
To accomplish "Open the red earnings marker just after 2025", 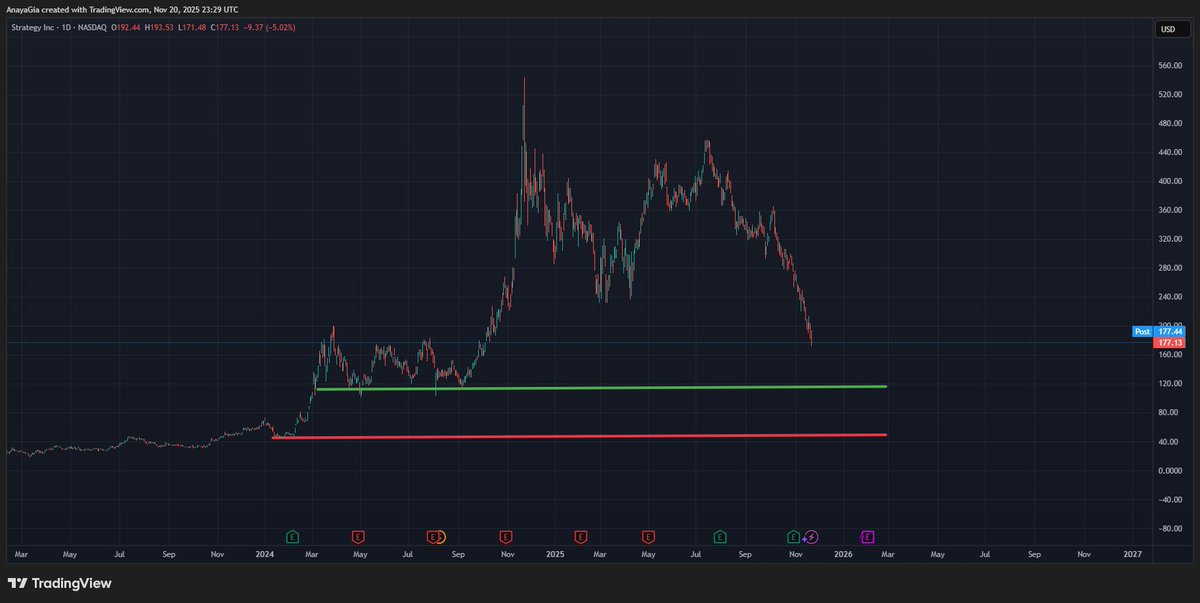I will (x=580, y=537).
